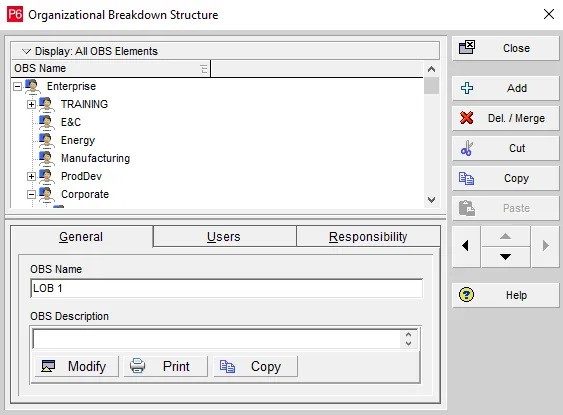Collapse the Enterprise tree node
The width and height of the screenshot is (563, 415).
coord(17,87)
